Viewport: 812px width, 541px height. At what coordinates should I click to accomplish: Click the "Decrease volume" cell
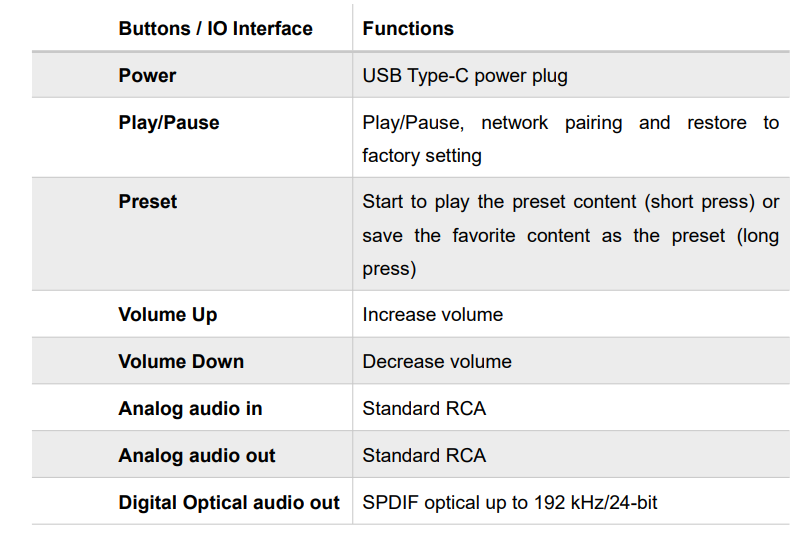437,361
